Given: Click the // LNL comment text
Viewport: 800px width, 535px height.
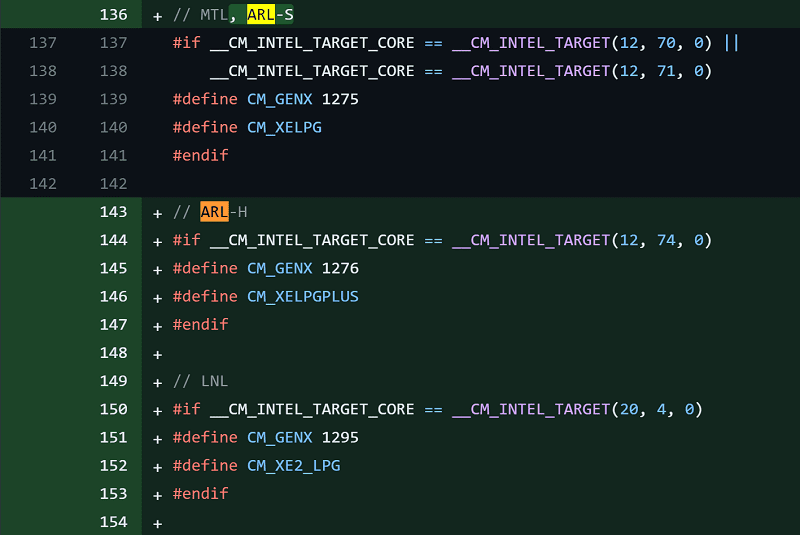Looking at the screenshot, I should click(x=201, y=381).
